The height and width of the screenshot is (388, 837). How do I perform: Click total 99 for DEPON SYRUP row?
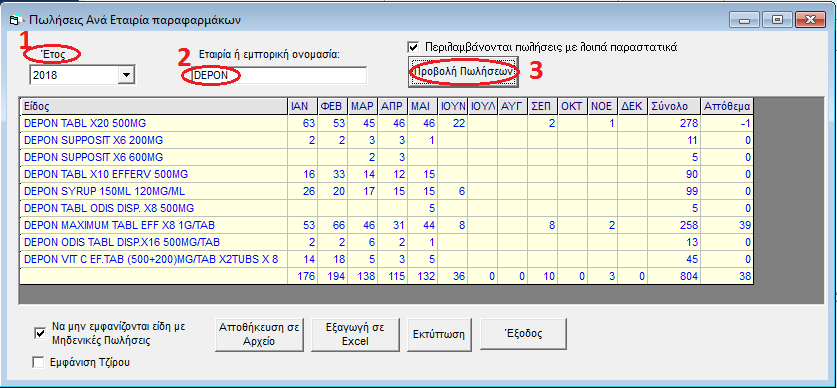point(674,191)
